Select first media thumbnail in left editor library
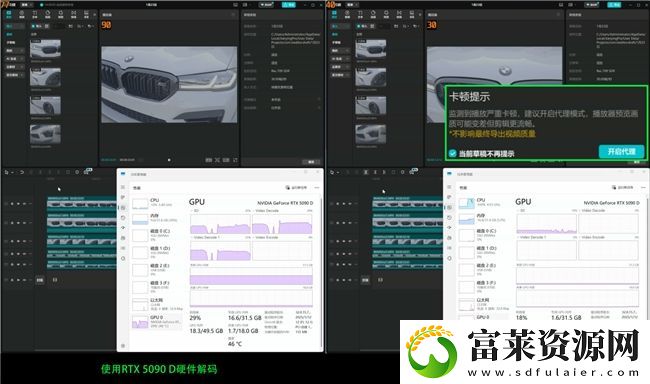Screen dimensions: 650x384 45,49
